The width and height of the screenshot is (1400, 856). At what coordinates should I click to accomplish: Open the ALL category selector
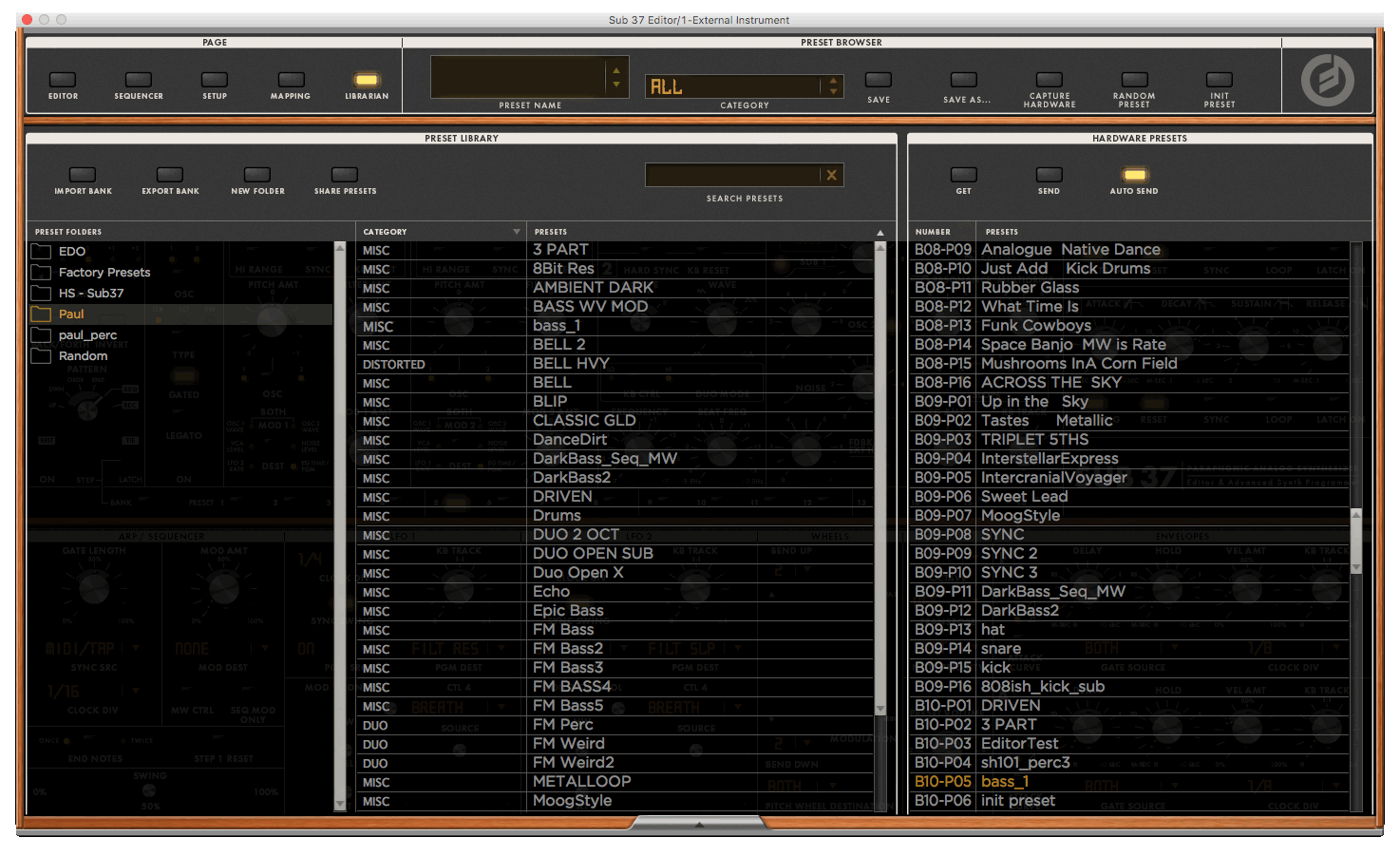[732, 86]
